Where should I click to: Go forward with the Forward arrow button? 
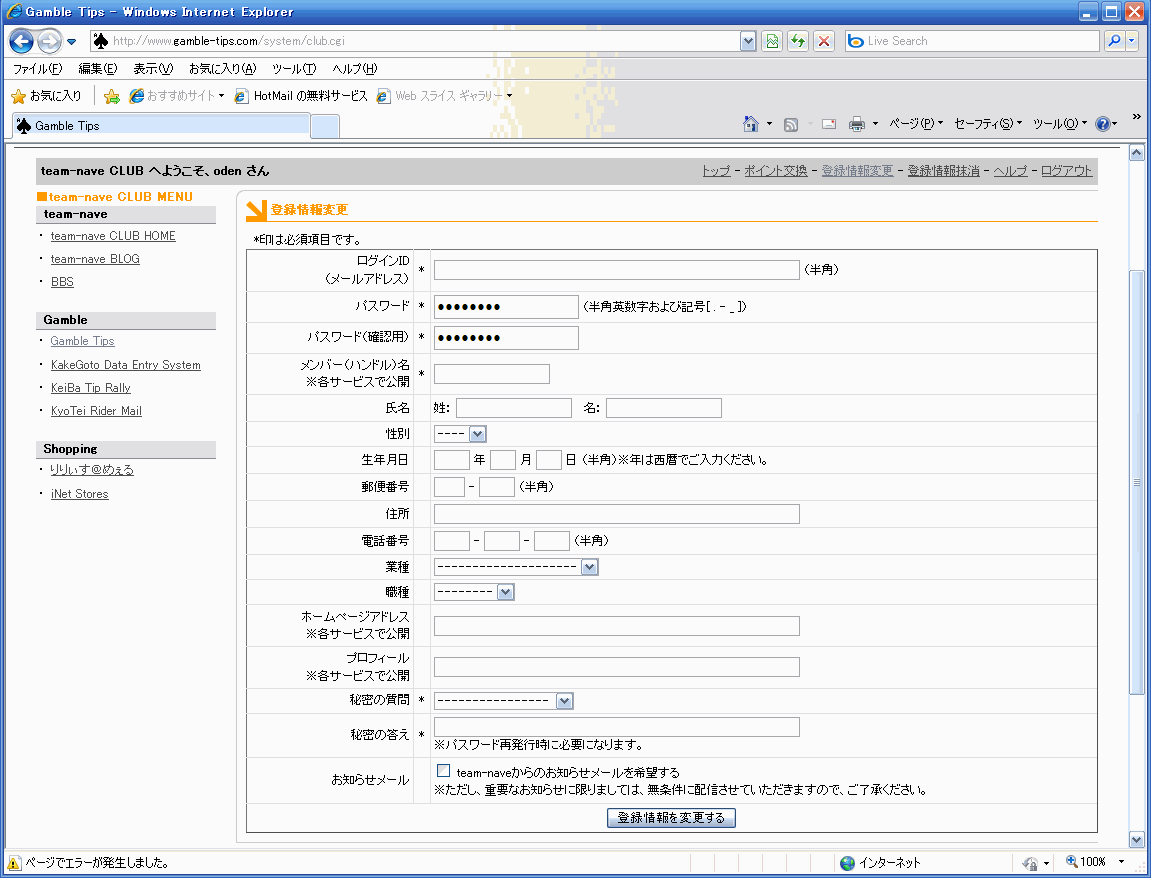coord(49,41)
